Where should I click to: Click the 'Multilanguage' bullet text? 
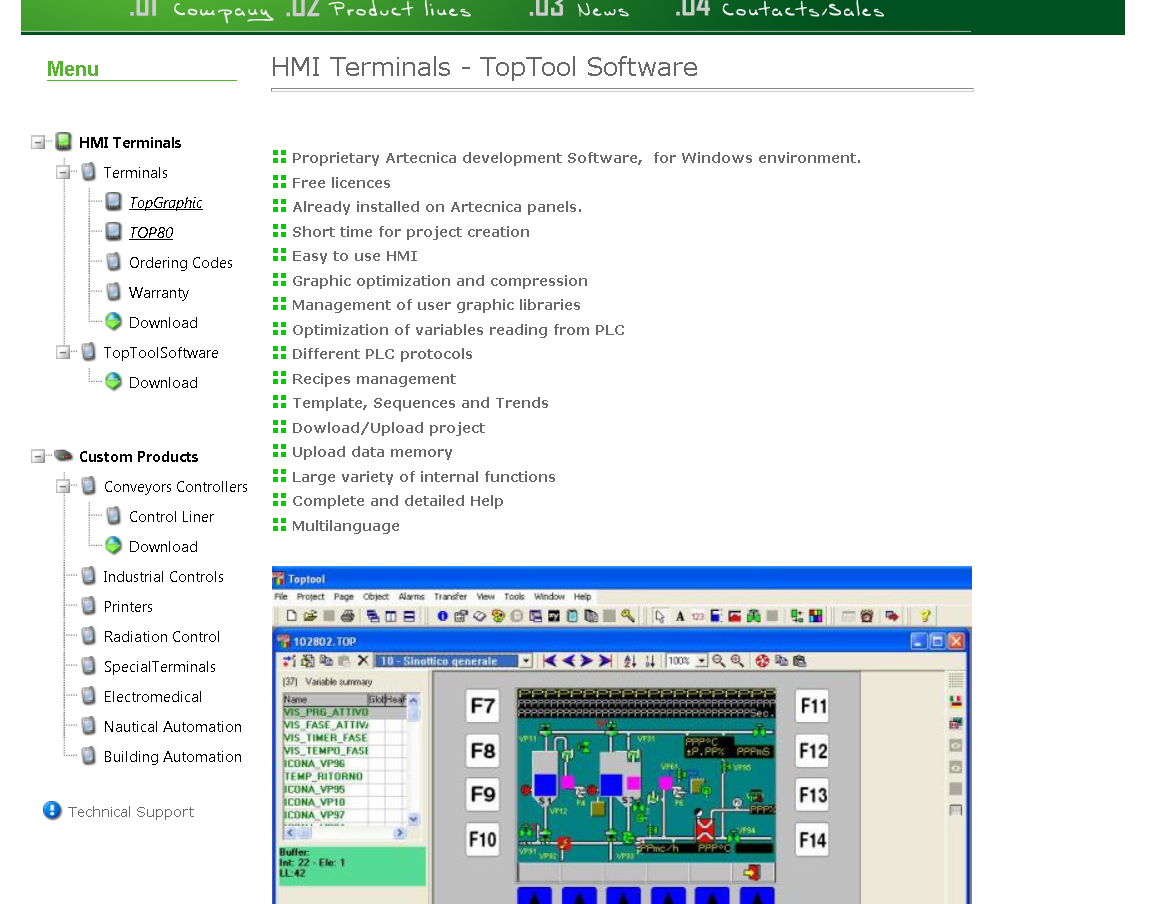click(x=346, y=525)
